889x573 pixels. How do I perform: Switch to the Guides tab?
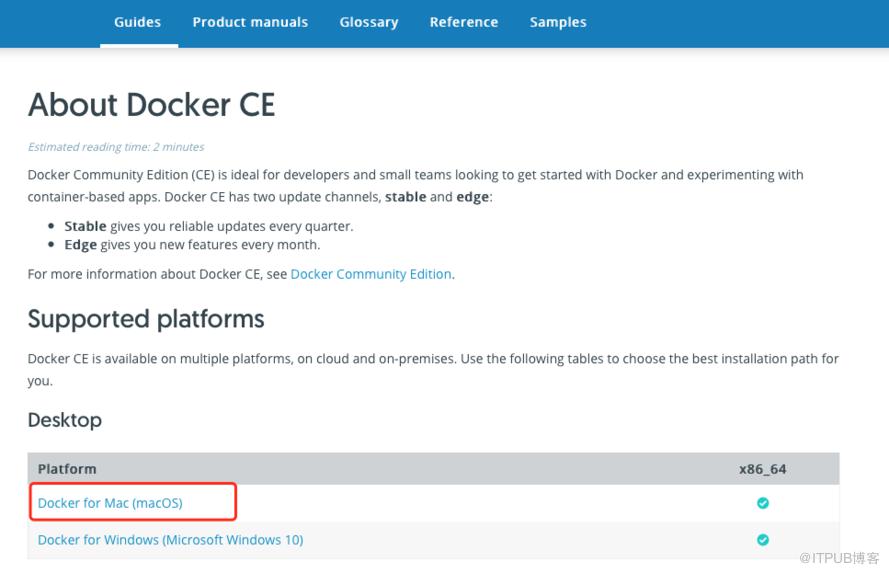(138, 22)
